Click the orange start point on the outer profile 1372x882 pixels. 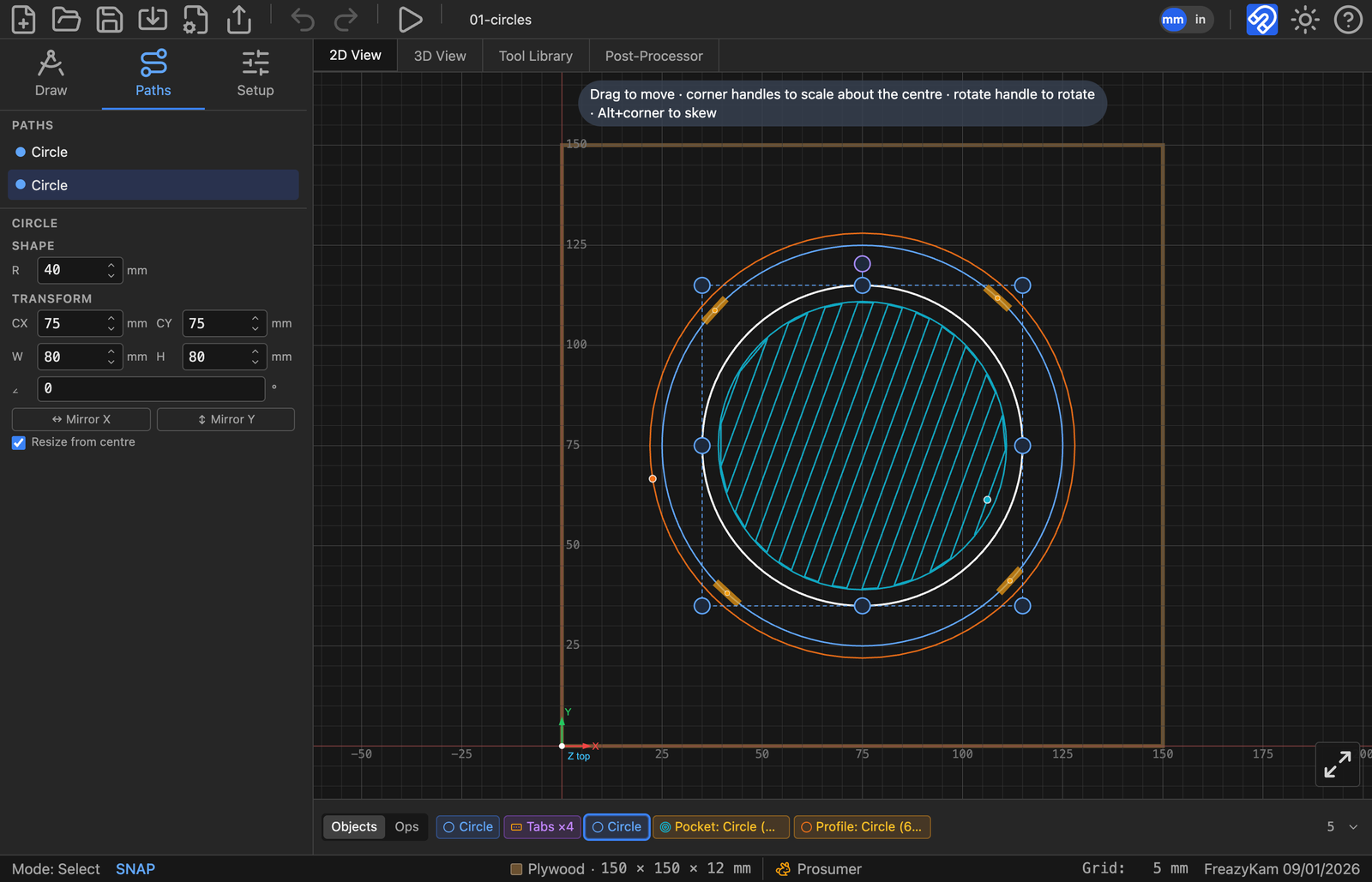(x=653, y=479)
